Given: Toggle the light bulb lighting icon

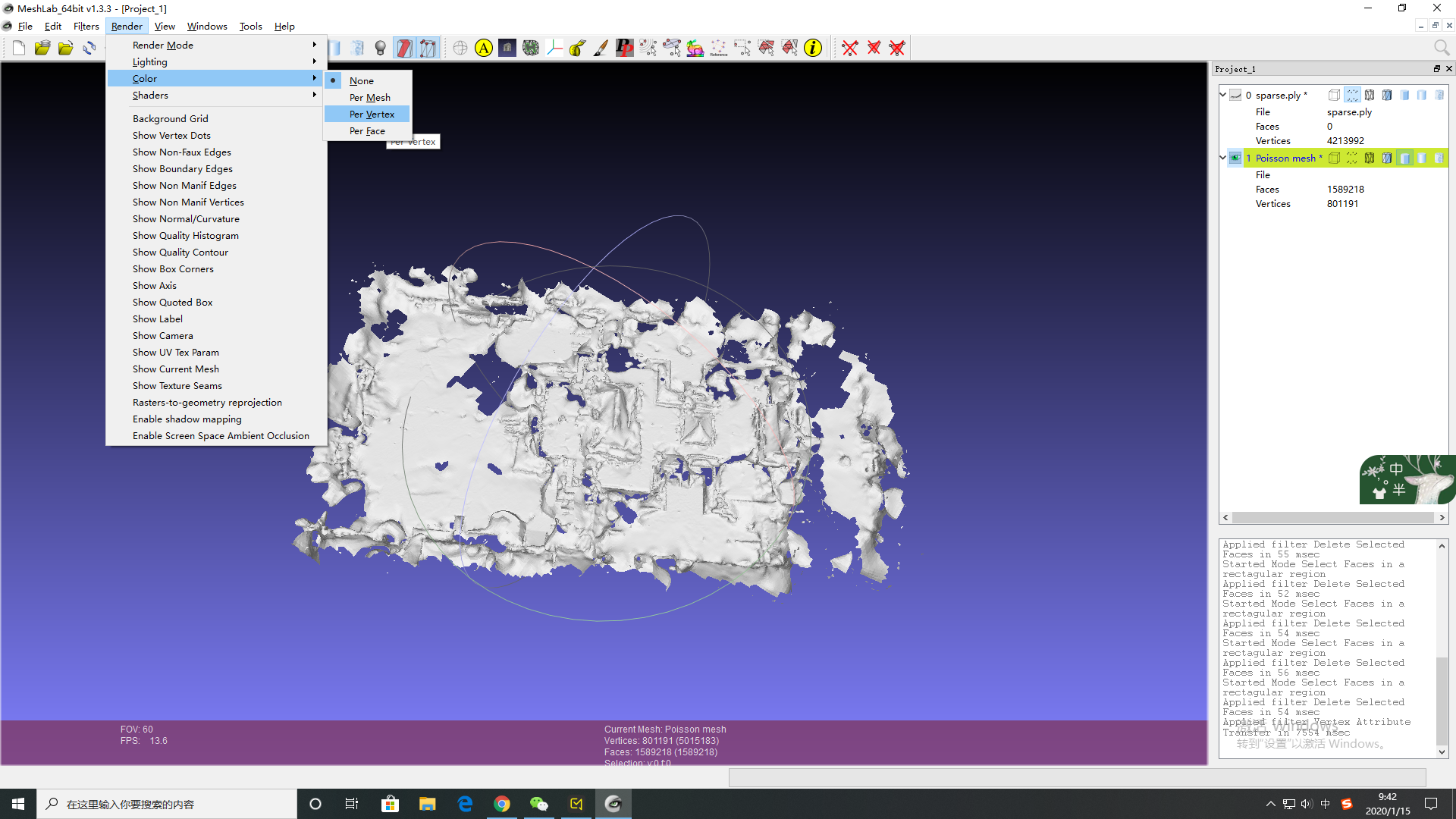Looking at the screenshot, I should pyautogui.click(x=381, y=49).
